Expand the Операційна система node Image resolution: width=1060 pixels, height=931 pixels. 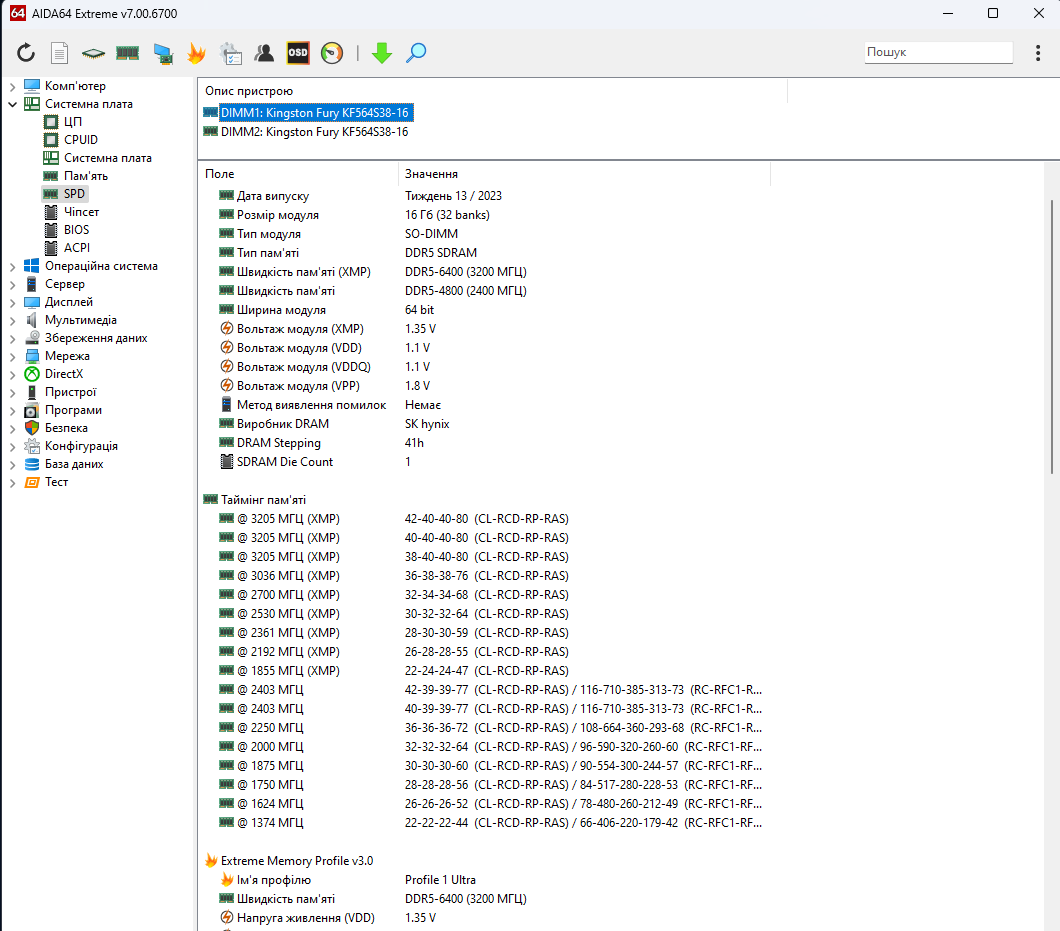[12, 266]
